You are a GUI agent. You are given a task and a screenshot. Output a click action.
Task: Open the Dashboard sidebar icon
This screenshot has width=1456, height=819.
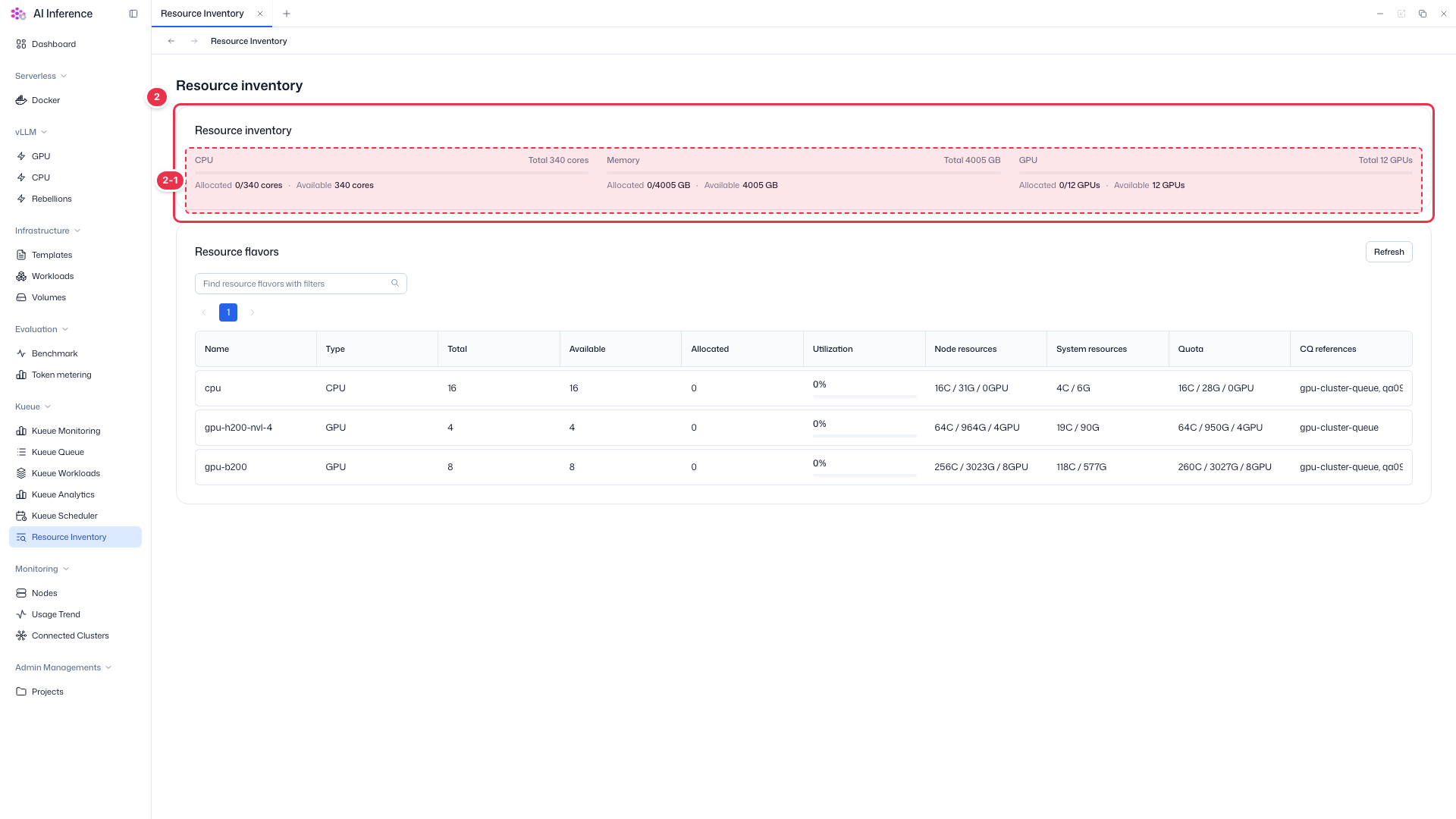21,44
